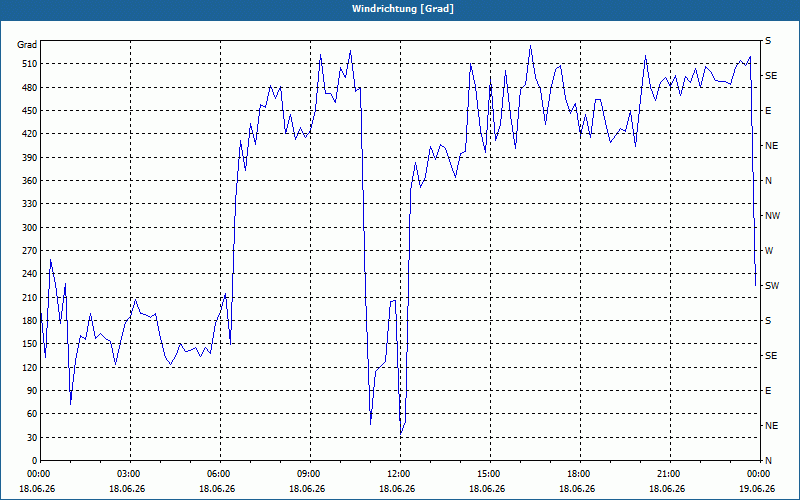Select the 210 y-axis tick label
Image resolution: width=800 pixels, height=500 pixels.
click(29, 297)
